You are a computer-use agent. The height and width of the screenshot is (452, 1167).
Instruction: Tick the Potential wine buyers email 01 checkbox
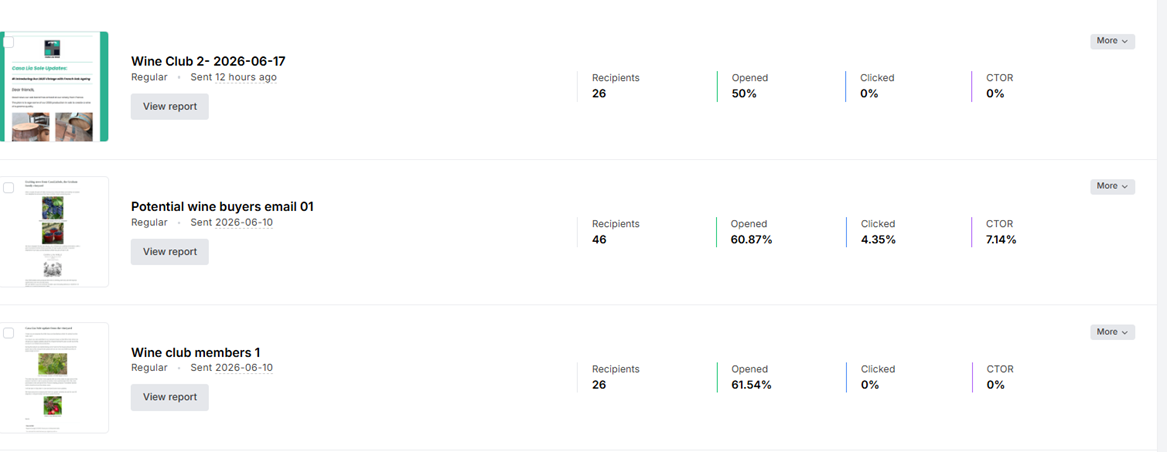click(8, 188)
